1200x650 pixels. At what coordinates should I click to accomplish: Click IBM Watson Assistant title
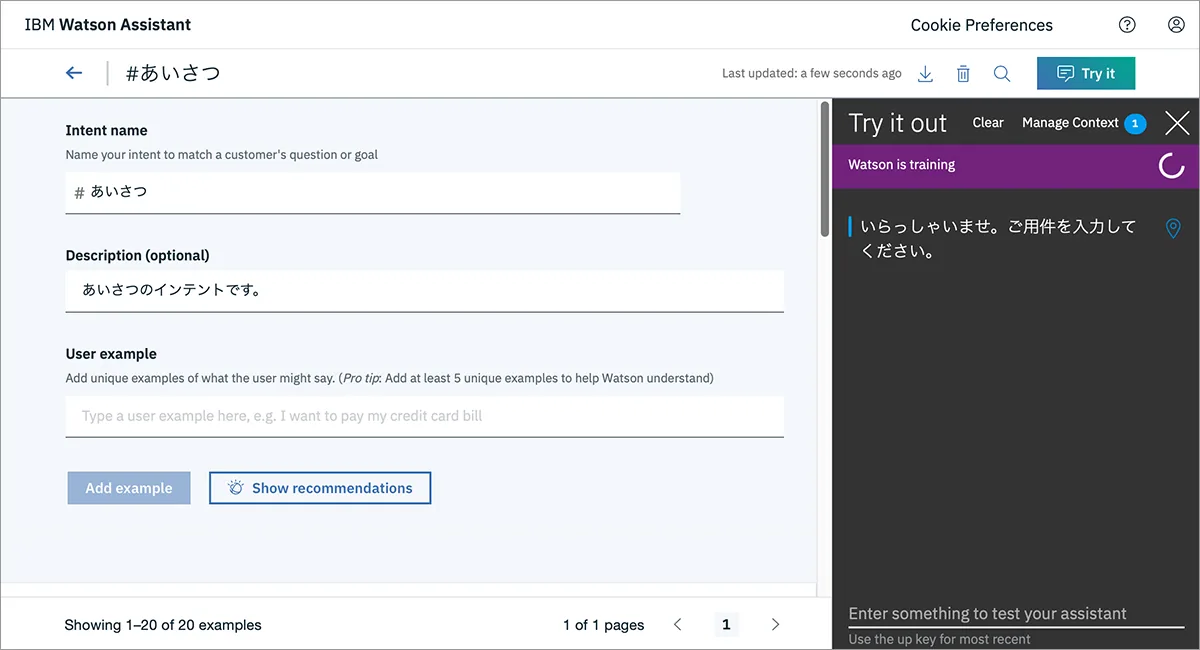108,24
